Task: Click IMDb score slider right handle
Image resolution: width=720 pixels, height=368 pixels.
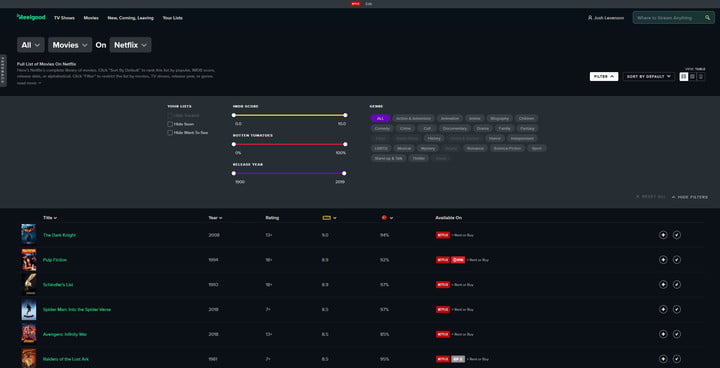Action: coord(345,115)
